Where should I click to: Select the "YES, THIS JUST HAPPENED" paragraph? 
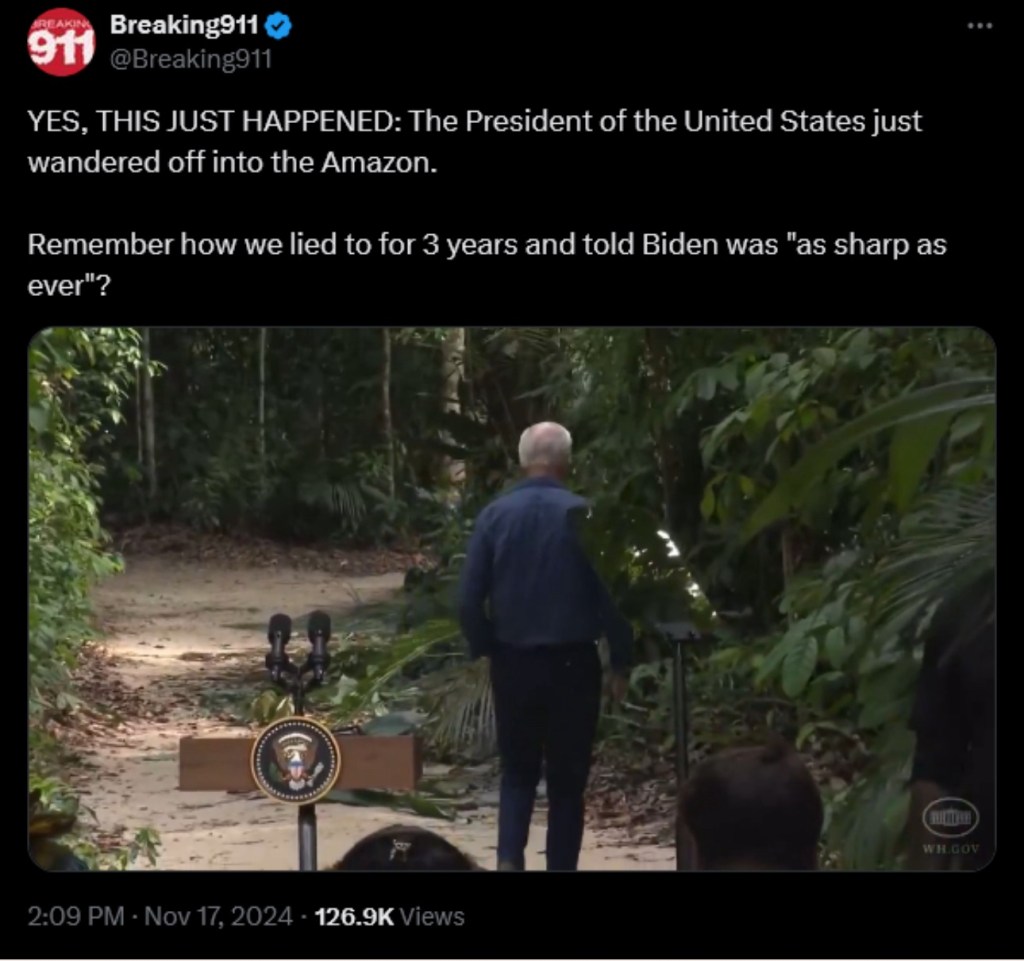click(x=475, y=142)
